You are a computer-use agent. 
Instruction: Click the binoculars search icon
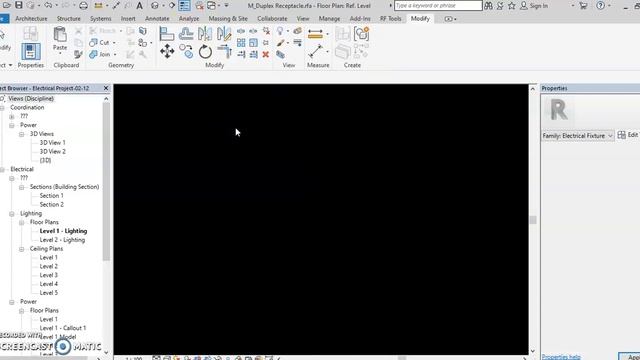pyautogui.click(x=488, y=6)
